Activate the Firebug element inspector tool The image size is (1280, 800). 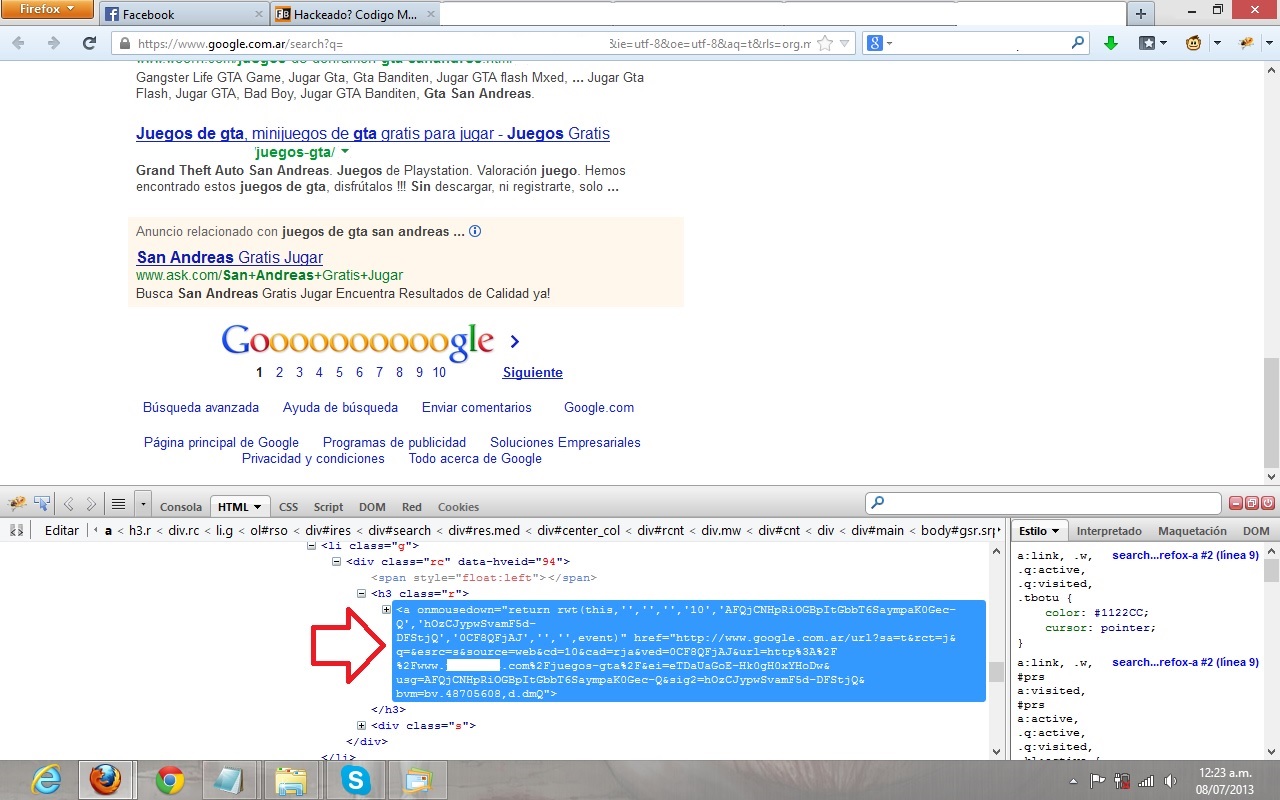pyautogui.click(x=43, y=504)
